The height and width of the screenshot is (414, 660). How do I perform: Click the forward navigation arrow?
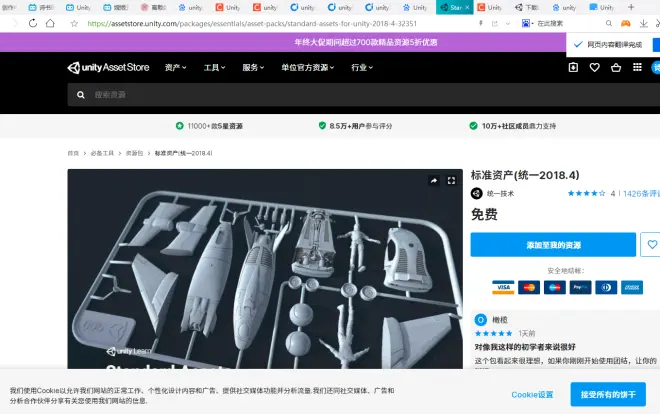[x=16, y=24]
